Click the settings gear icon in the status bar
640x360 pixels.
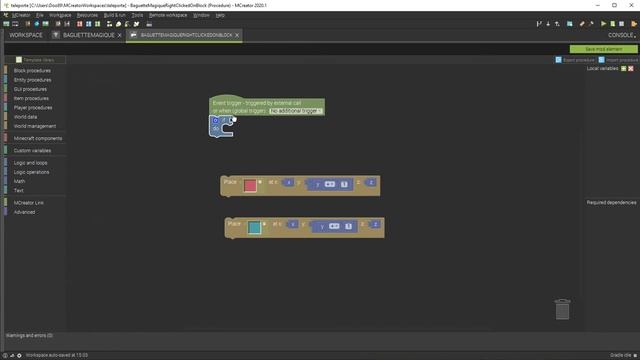pyautogui.click(x=19, y=356)
